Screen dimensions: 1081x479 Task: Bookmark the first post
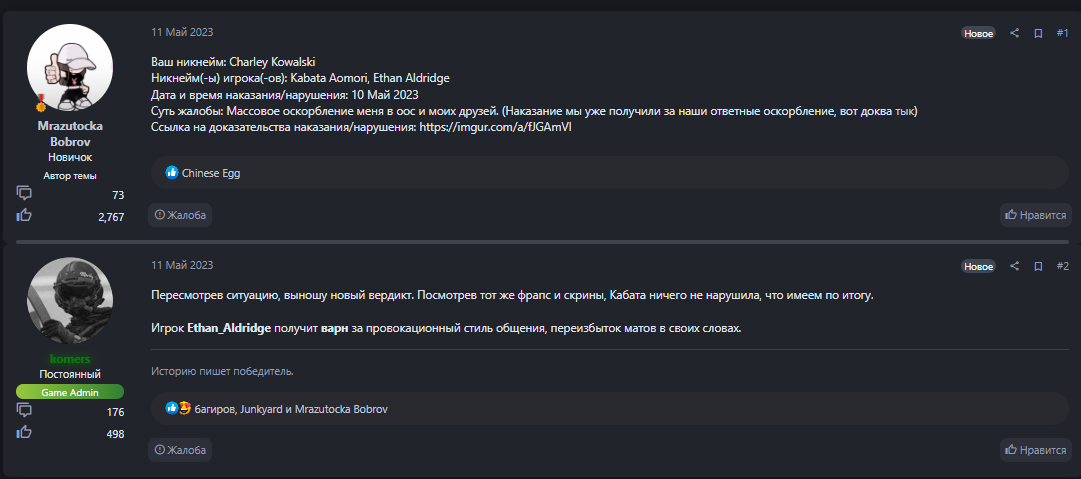pos(1038,33)
